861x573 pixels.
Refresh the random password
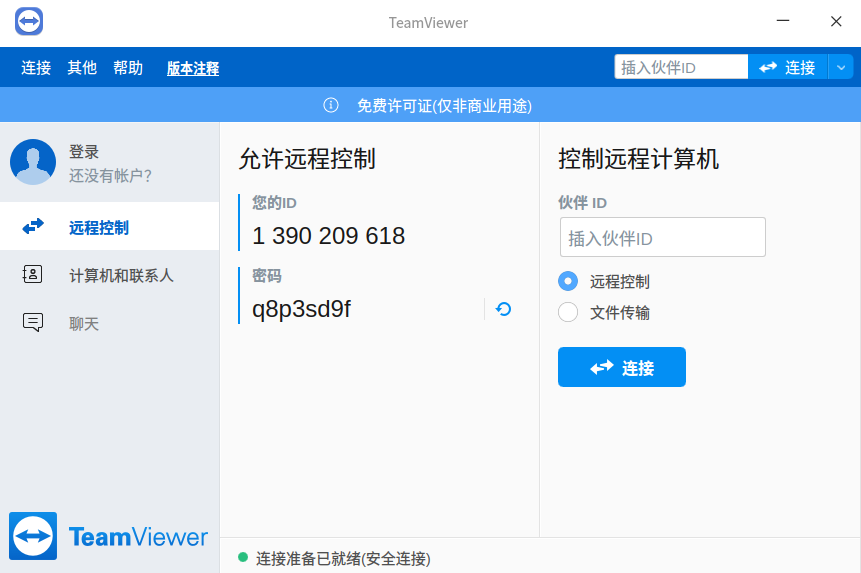coord(503,309)
